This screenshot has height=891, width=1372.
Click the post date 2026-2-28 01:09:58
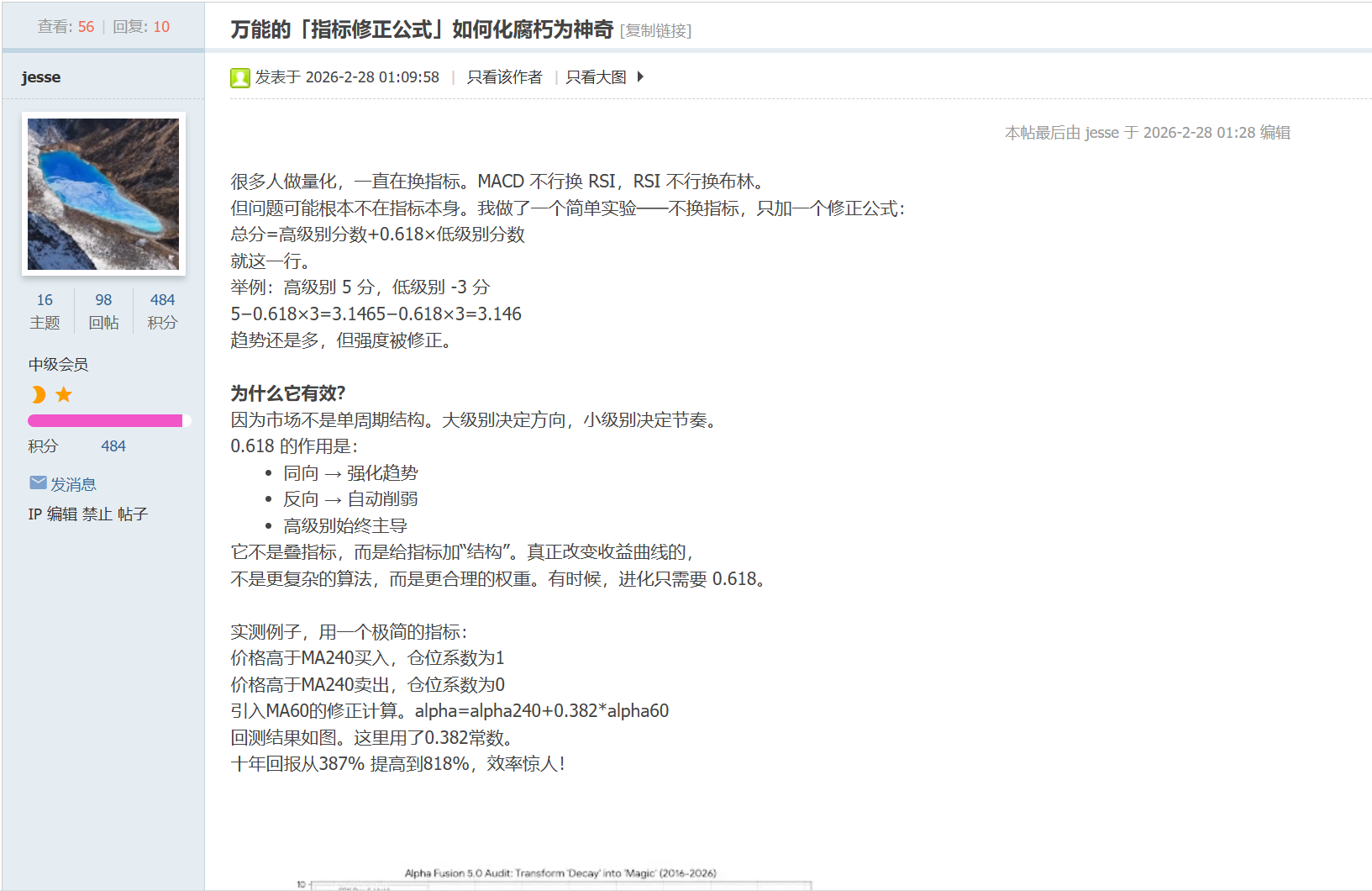click(372, 77)
